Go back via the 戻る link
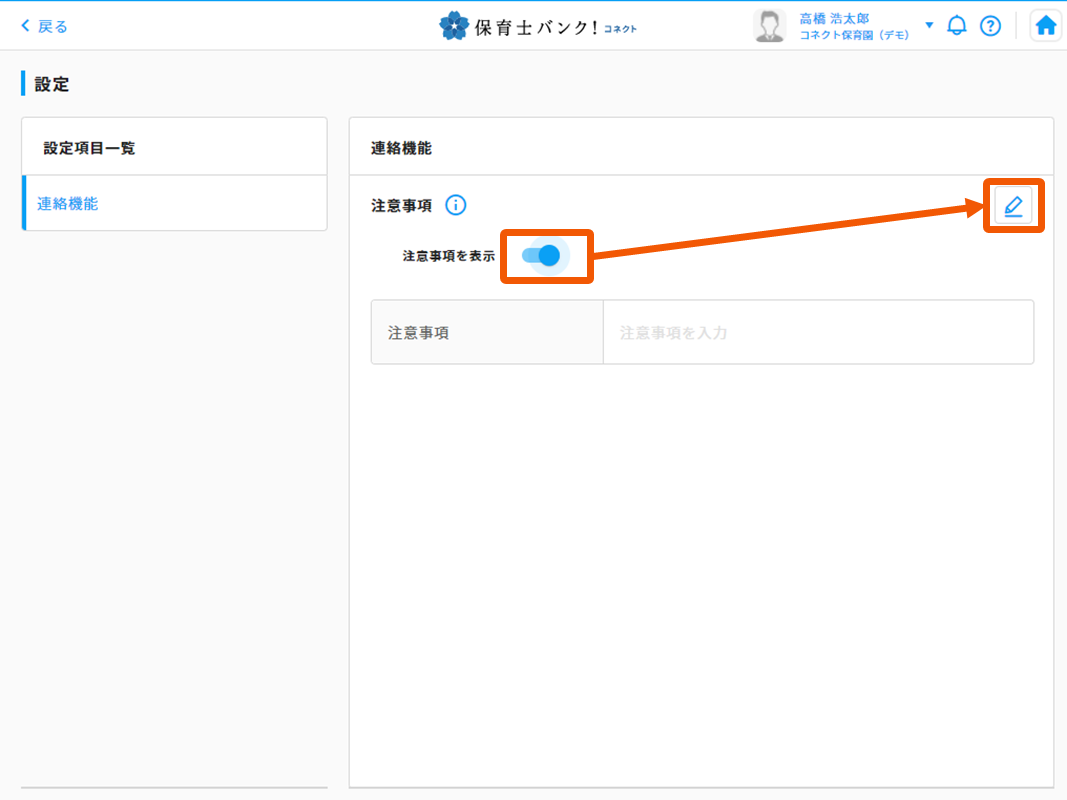This screenshot has height=800, width=1067. (x=53, y=26)
